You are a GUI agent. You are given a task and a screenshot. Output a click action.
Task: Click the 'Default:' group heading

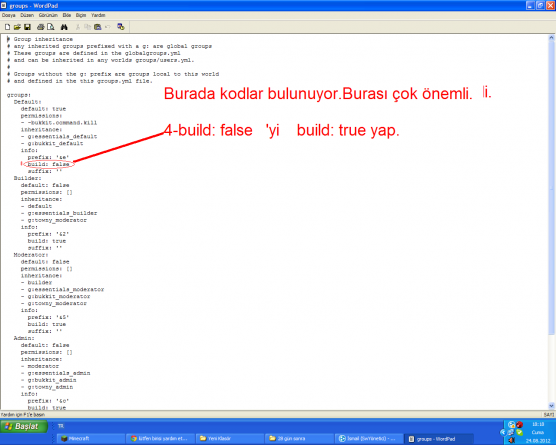(27, 102)
